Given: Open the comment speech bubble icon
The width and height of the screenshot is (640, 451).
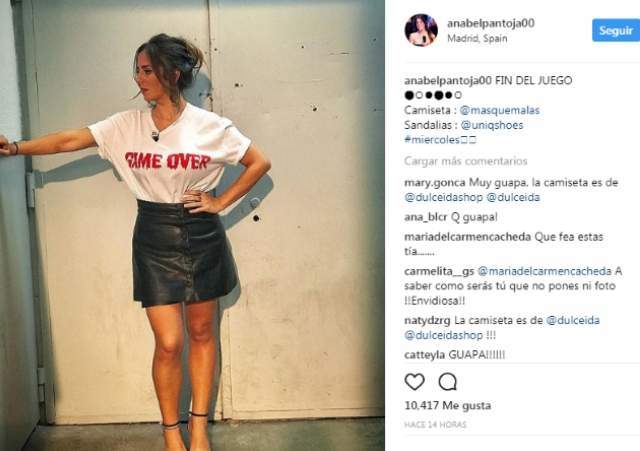Looking at the screenshot, I should click(448, 382).
